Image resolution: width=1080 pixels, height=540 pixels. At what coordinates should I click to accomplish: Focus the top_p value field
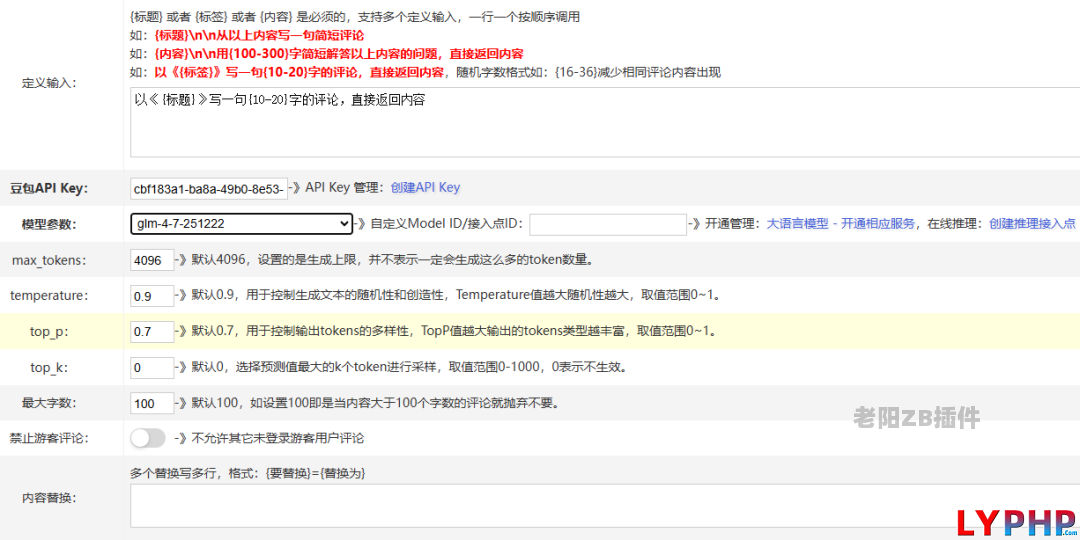pyautogui.click(x=152, y=331)
